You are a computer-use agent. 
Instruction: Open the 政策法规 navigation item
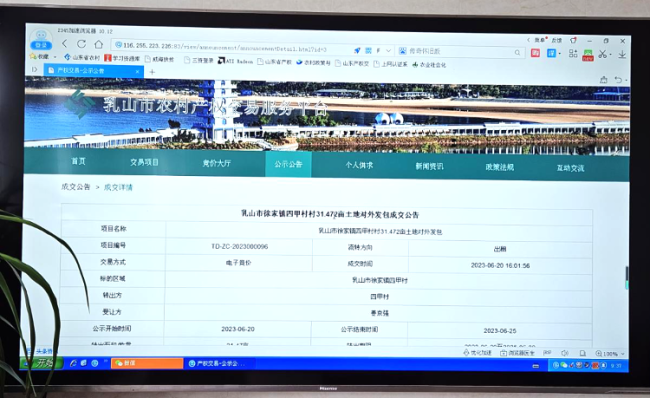(x=500, y=167)
